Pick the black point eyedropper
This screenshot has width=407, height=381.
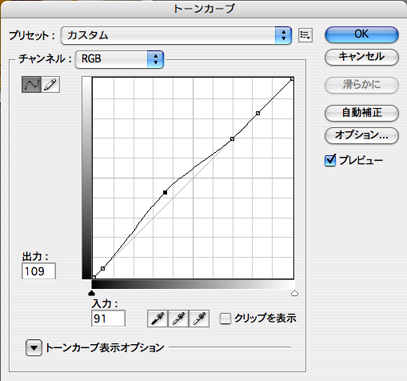click(x=157, y=318)
